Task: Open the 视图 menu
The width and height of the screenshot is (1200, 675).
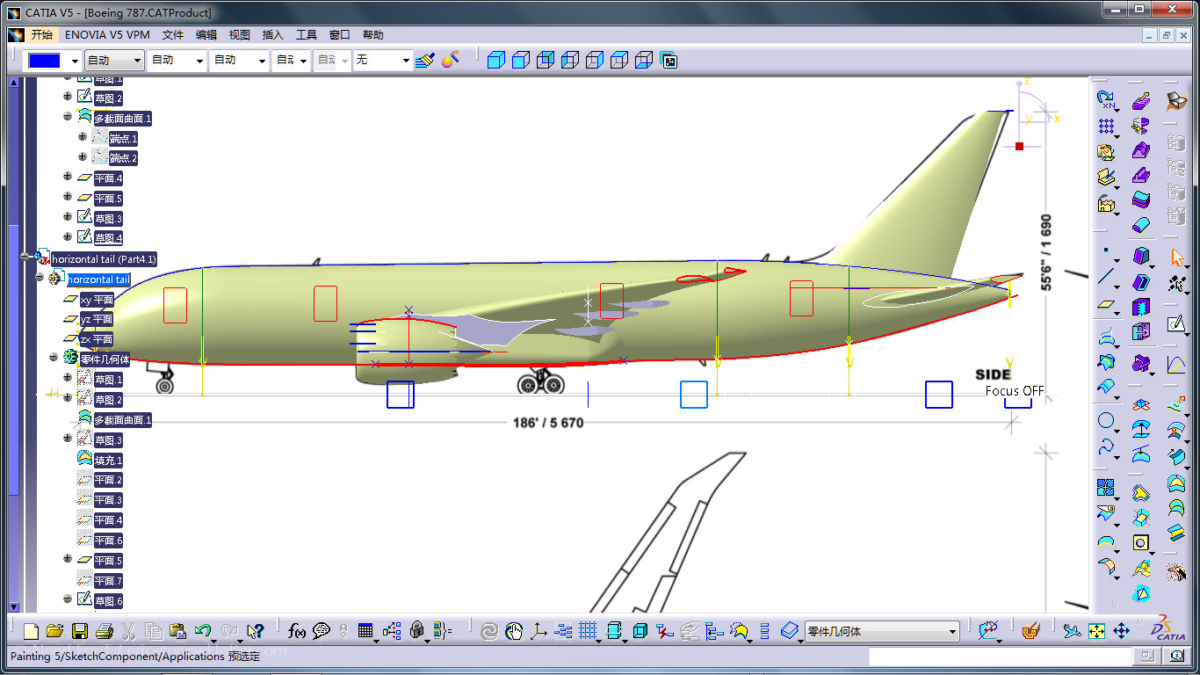Action: (x=240, y=35)
